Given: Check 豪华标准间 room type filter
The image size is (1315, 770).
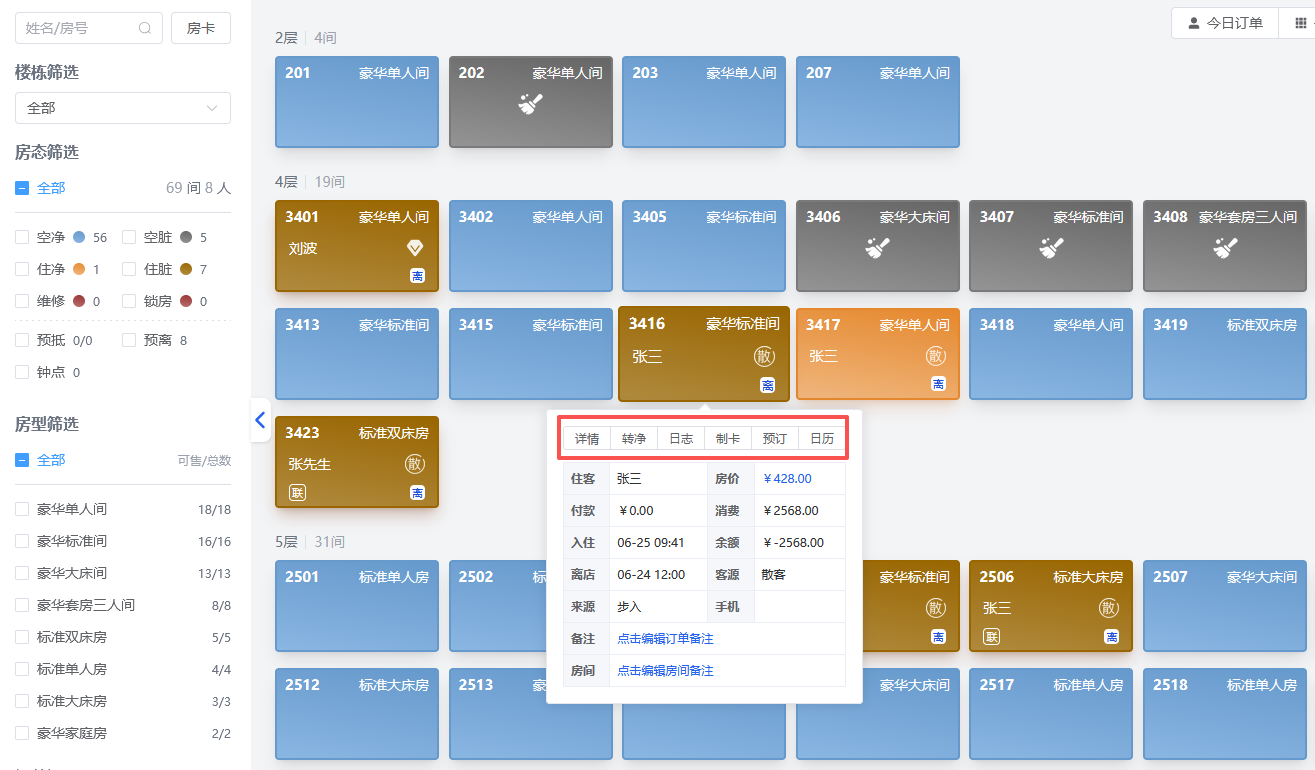Looking at the screenshot, I should (22, 541).
